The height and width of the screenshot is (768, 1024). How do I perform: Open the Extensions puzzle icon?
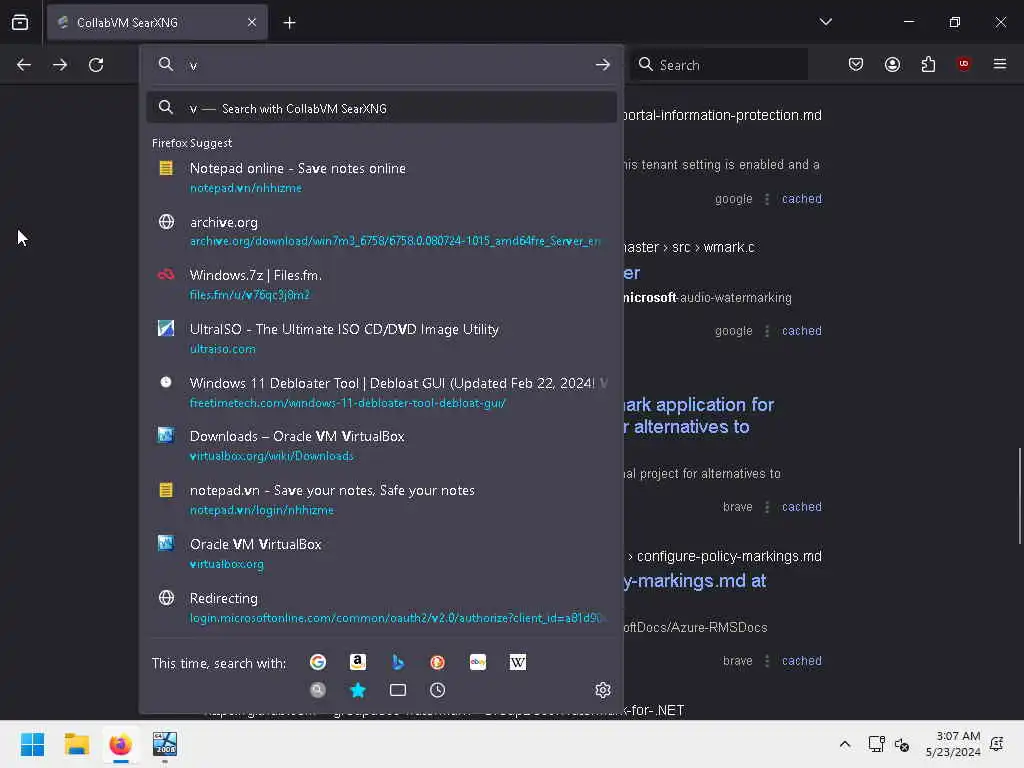[928, 64]
